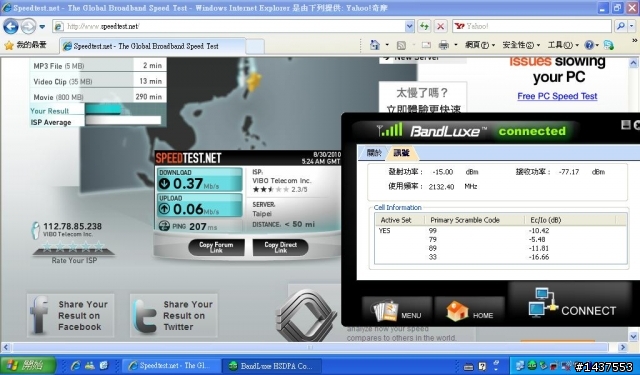Click the Show Desktop quick launch icon
Image resolution: width=640 pixels, height=375 pixels.
pos(103,366)
